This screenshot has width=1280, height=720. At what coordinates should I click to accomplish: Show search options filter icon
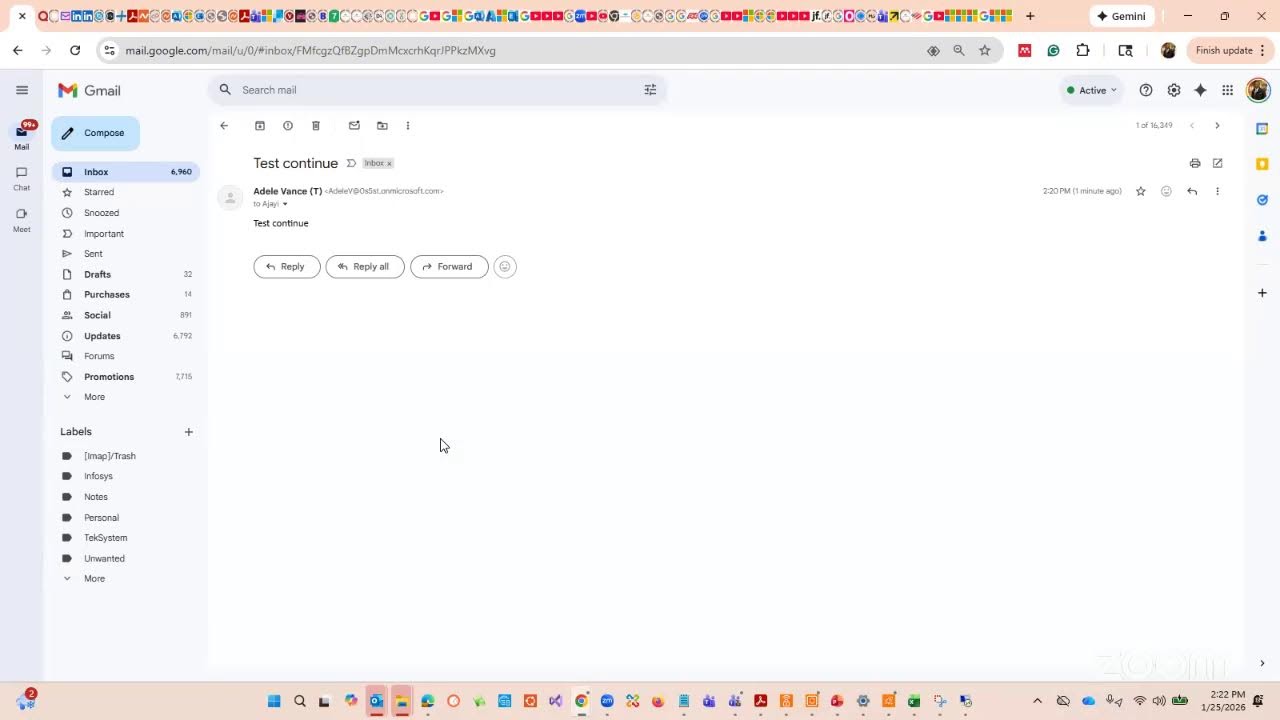point(650,90)
